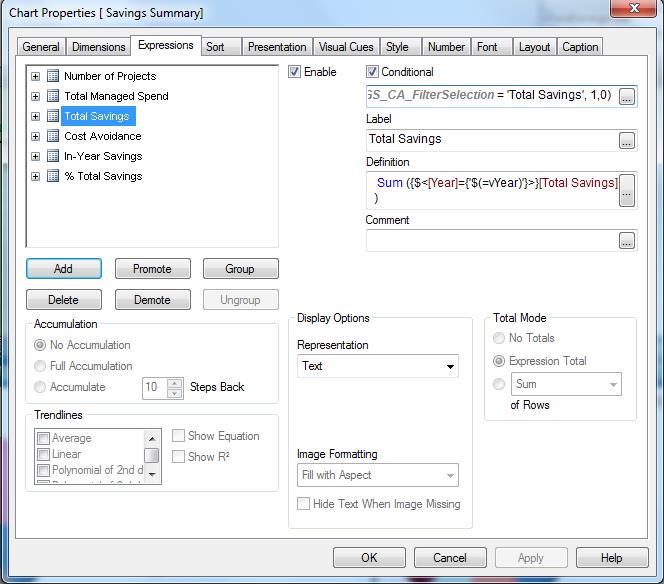
Task: Confirm changes with the OK button
Action: tap(369, 557)
